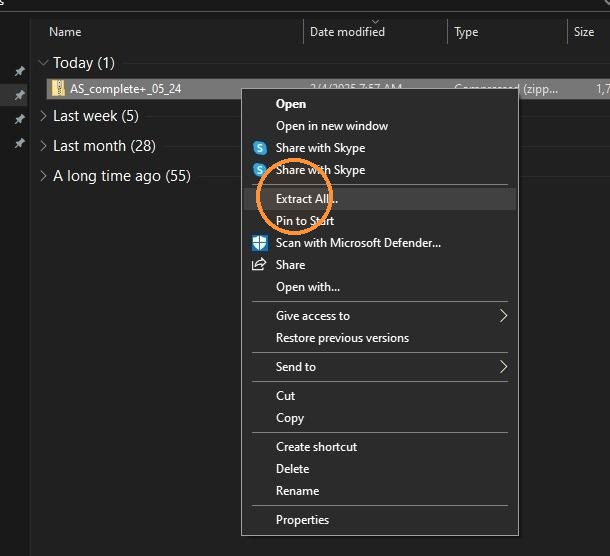Sort by the Name column header
Screen dimensions: 610x556
(65, 32)
